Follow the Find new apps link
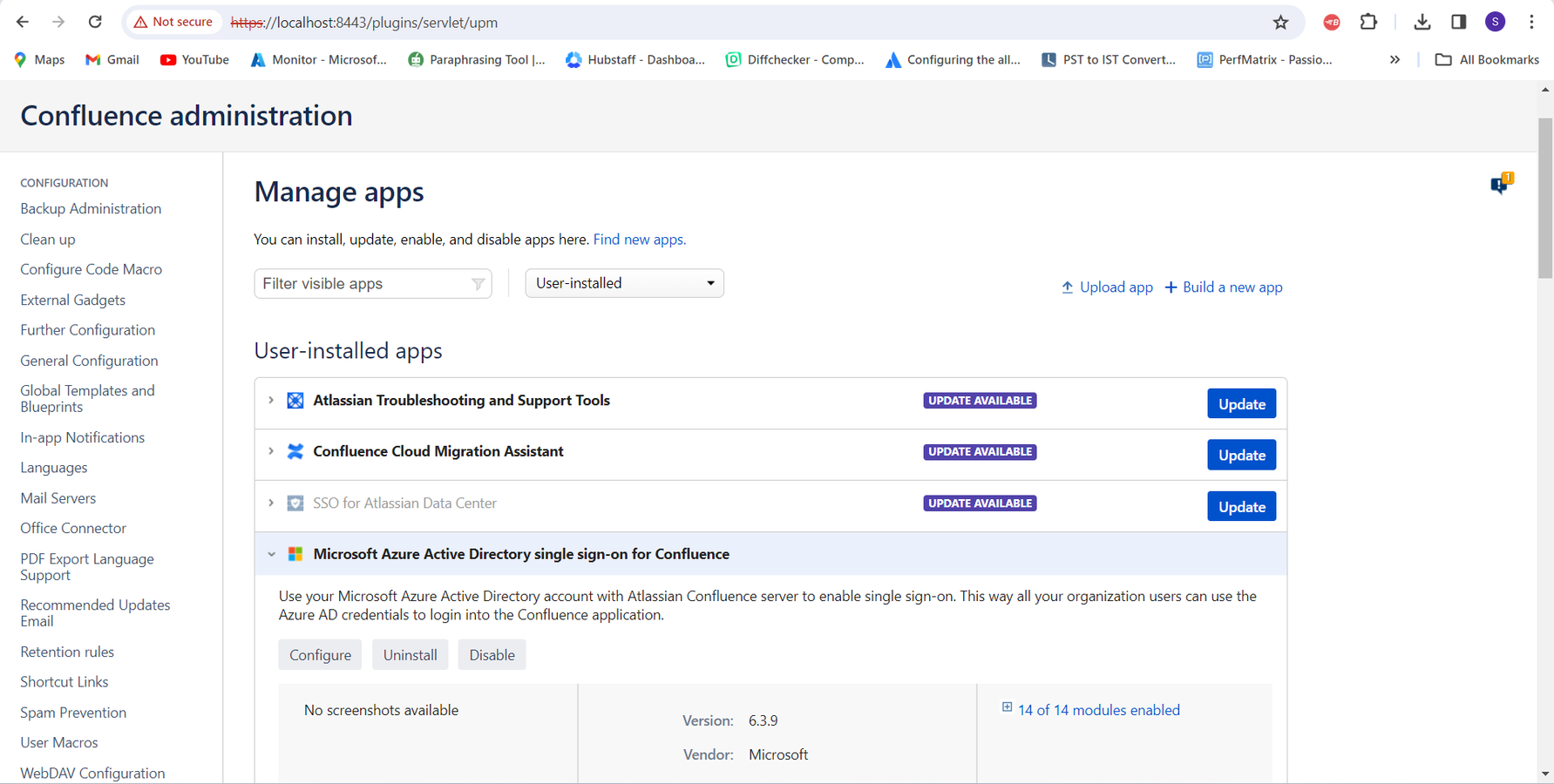This screenshot has width=1554, height=784. click(640, 240)
